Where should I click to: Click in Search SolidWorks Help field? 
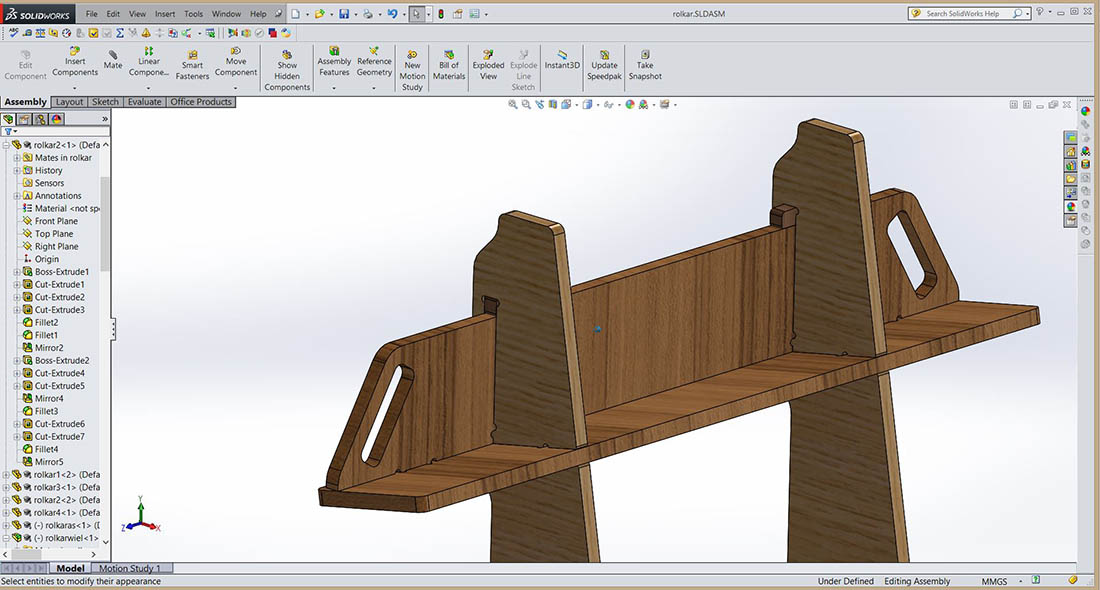pos(969,13)
